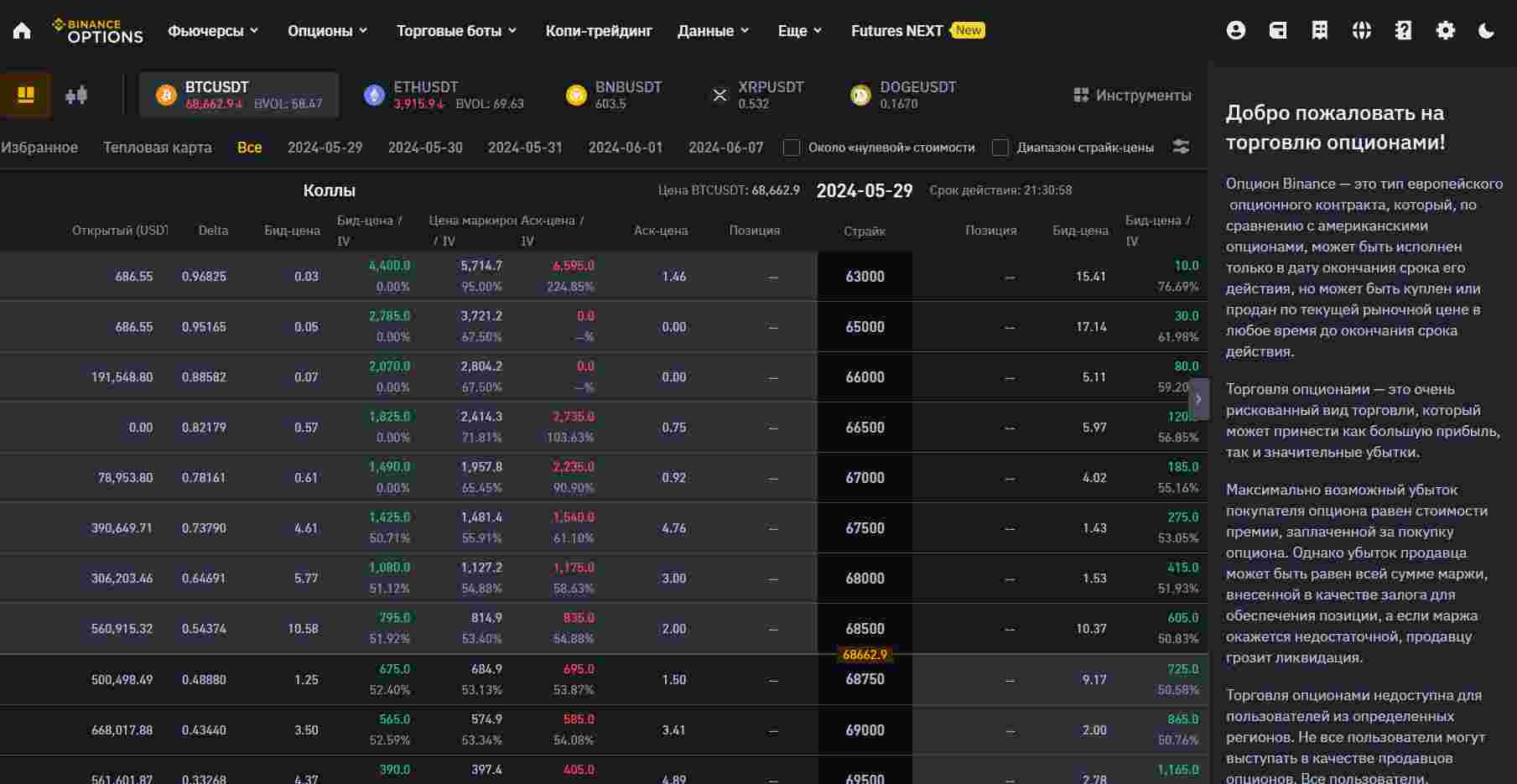Select the BTCUSDT bitcoin icon
The image size is (1517, 784).
(x=166, y=95)
